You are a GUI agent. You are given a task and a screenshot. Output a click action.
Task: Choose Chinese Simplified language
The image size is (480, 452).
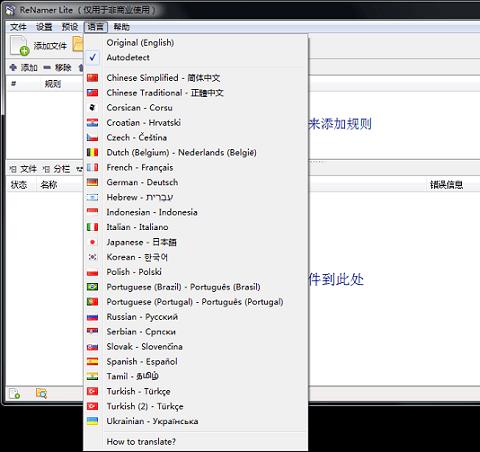(x=196, y=78)
